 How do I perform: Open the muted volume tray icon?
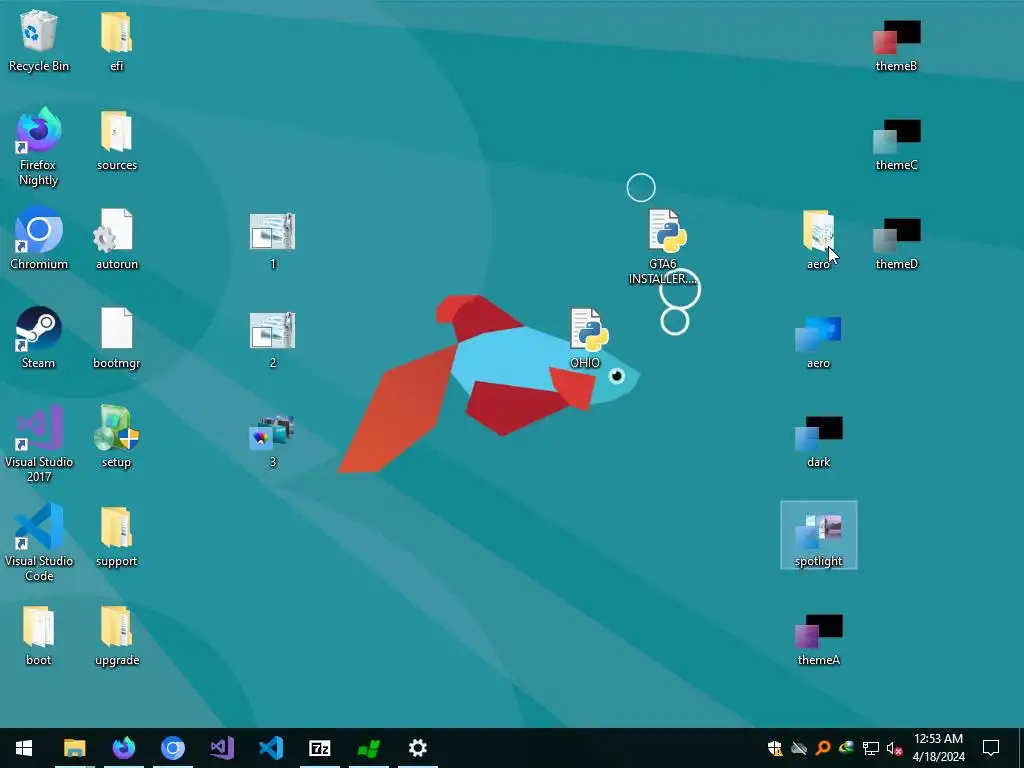click(x=894, y=748)
